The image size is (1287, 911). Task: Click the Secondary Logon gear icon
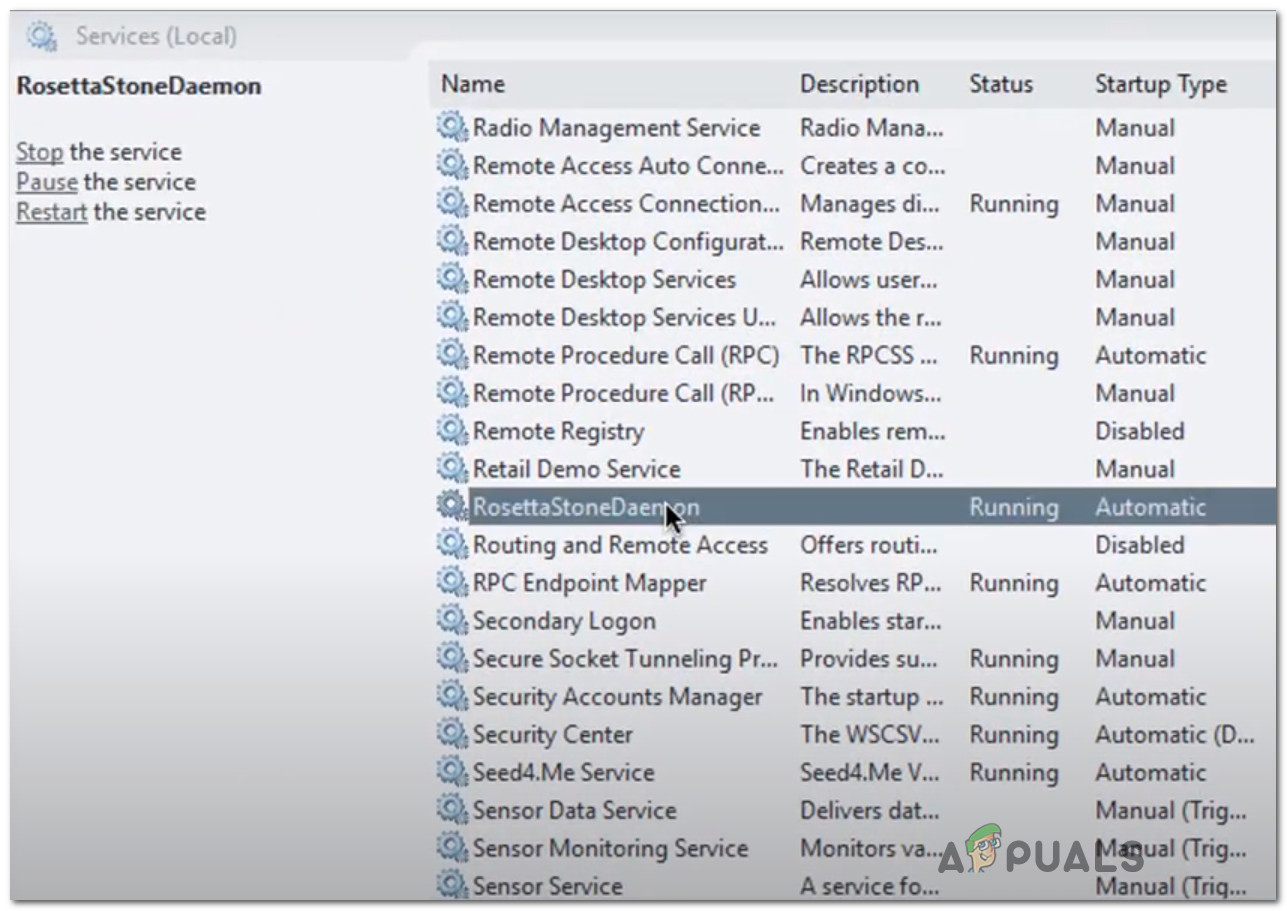tap(452, 621)
